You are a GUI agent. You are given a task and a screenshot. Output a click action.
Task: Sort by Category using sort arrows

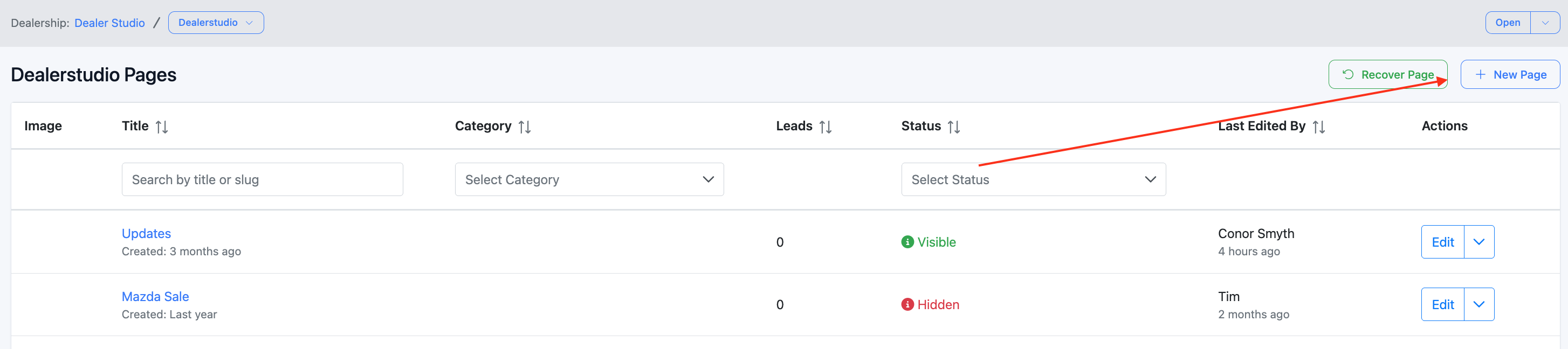pos(524,127)
